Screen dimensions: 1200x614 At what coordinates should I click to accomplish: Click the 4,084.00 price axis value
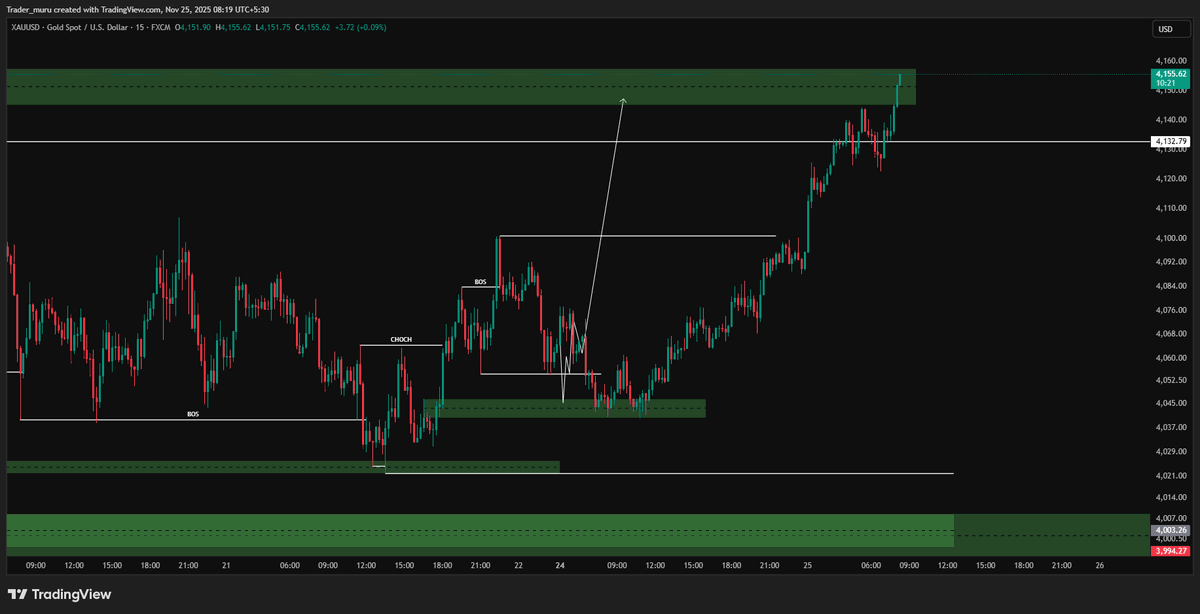[x=1170, y=286]
